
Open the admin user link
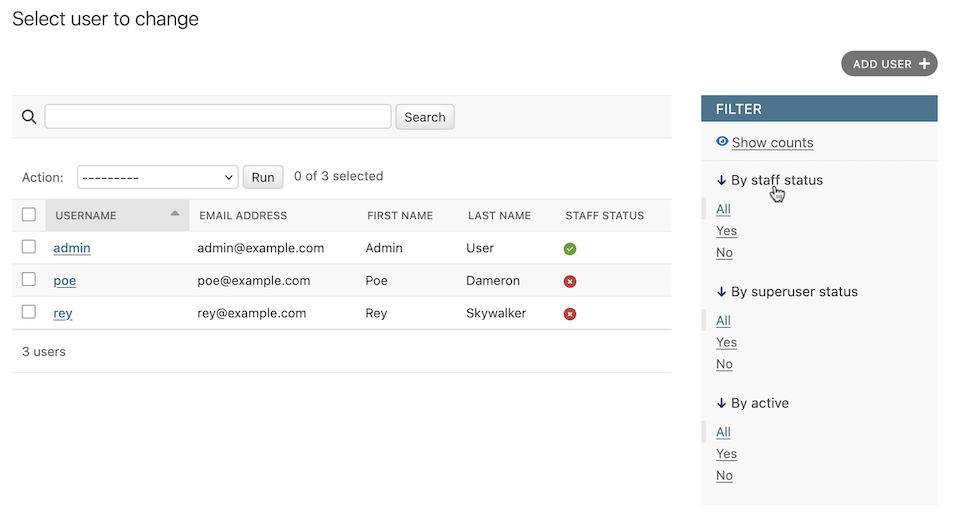click(72, 248)
